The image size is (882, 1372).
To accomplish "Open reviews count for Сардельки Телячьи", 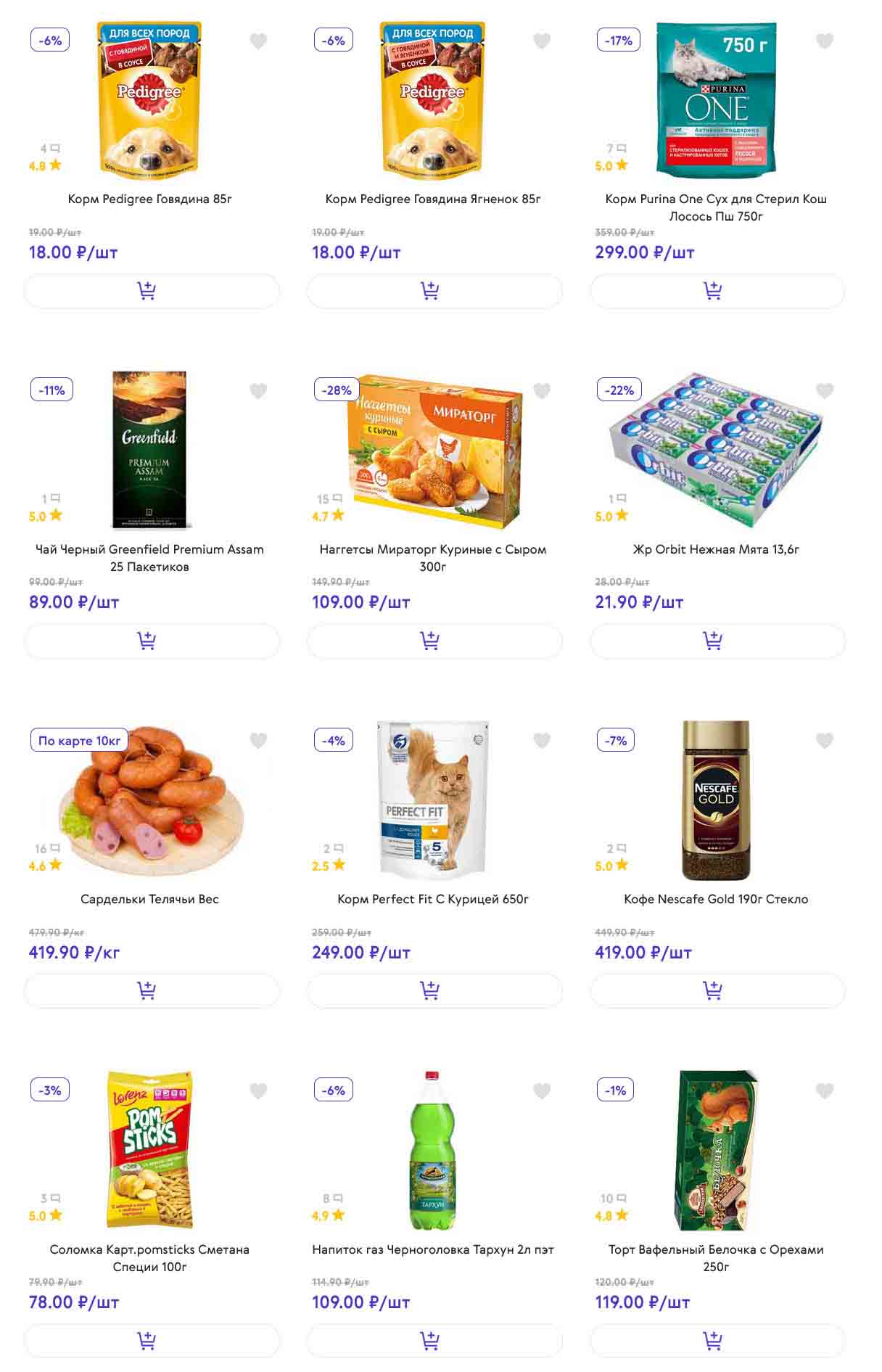I will click(x=47, y=848).
